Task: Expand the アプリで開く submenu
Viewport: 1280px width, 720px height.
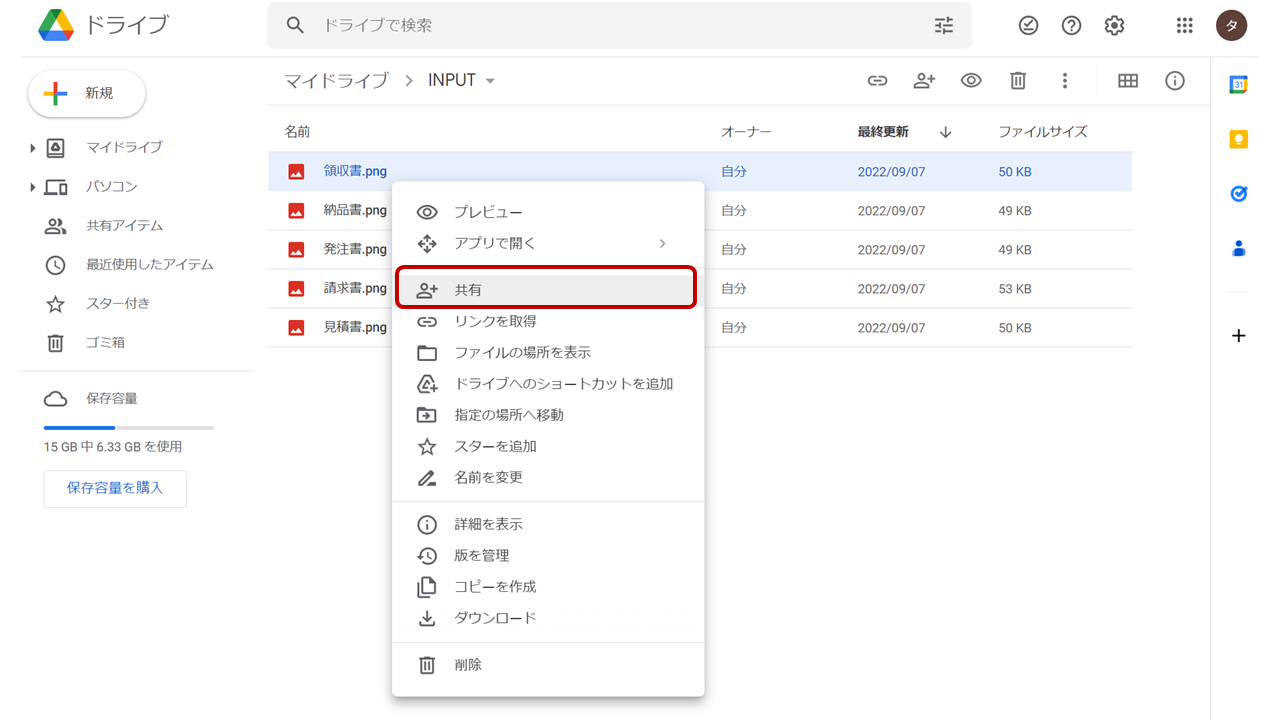Action: [x=548, y=243]
